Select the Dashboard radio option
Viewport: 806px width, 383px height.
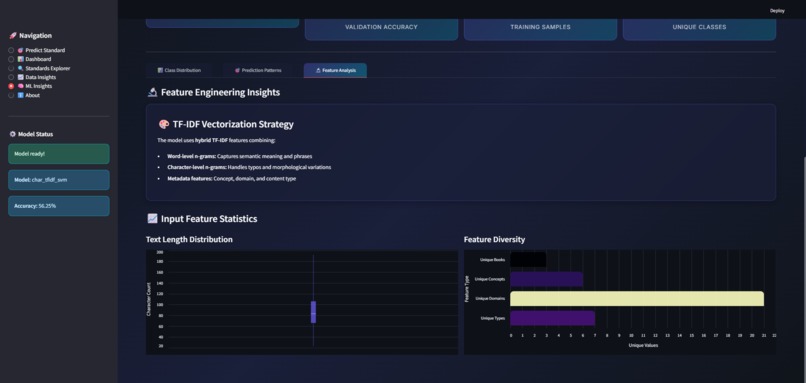pyautogui.click(x=11, y=59)
